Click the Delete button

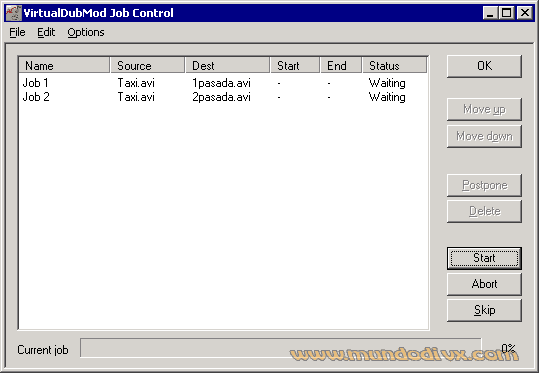tap(484, 211)
